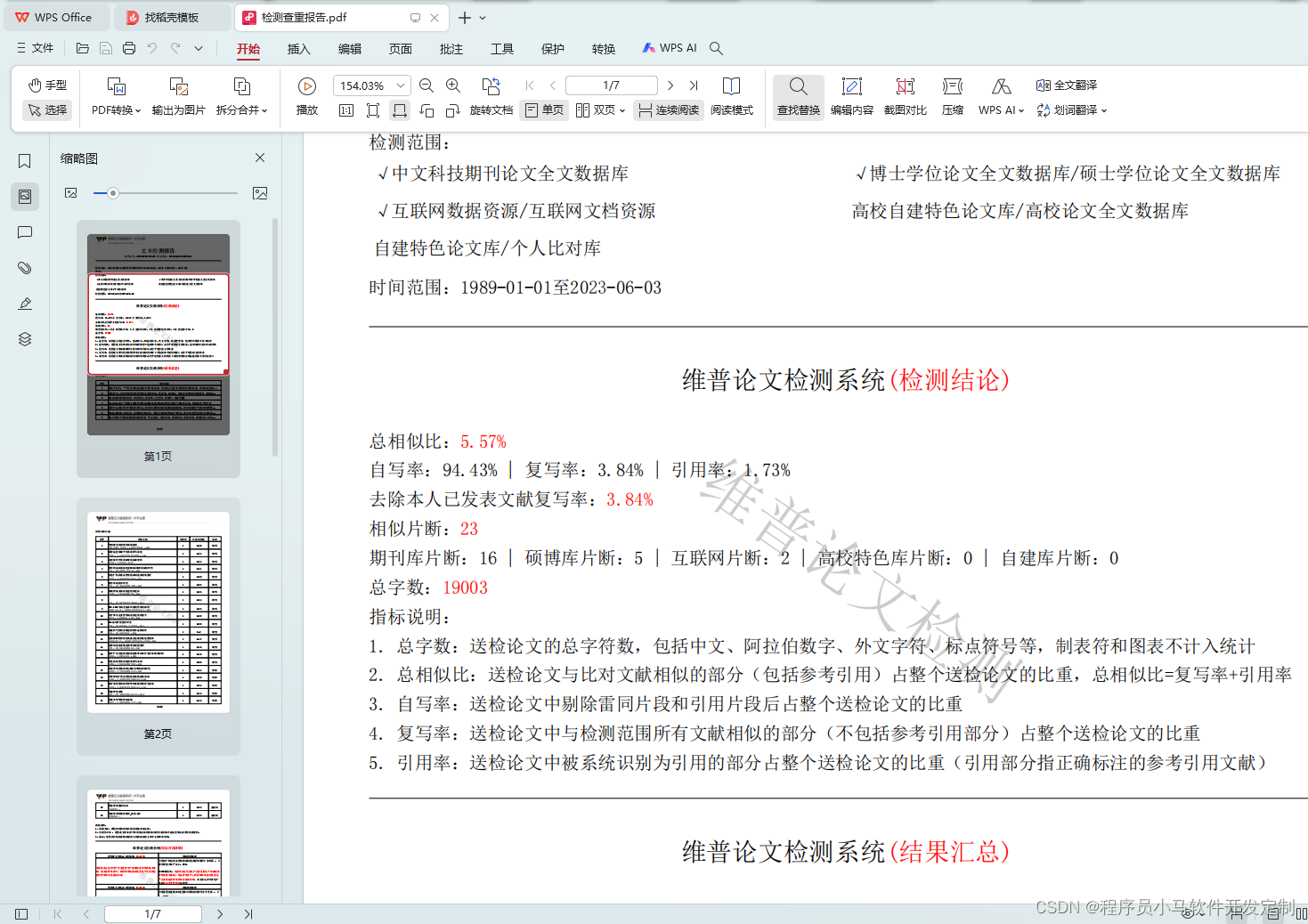The width and height of the screenshot is (1308, 924).
Task: Add a new tab with plus button
Action: [465, 18]
